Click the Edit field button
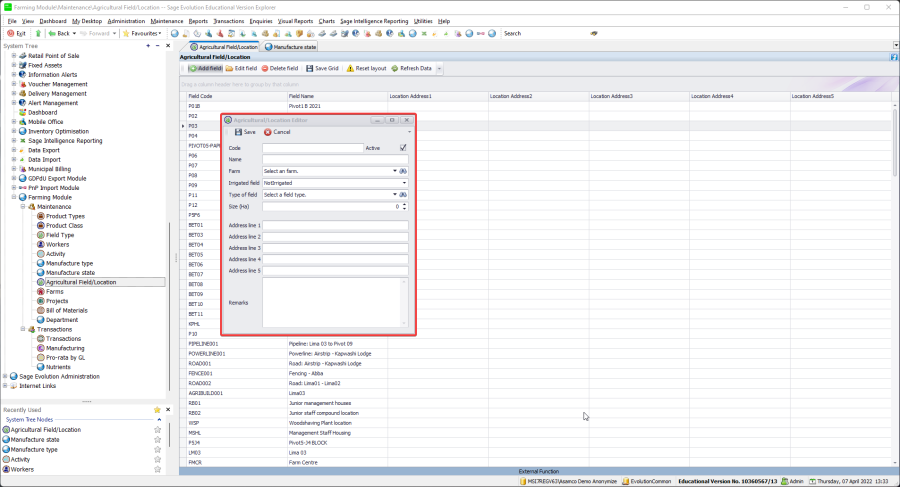The image size is (900, 487). [x=241, y=68]
